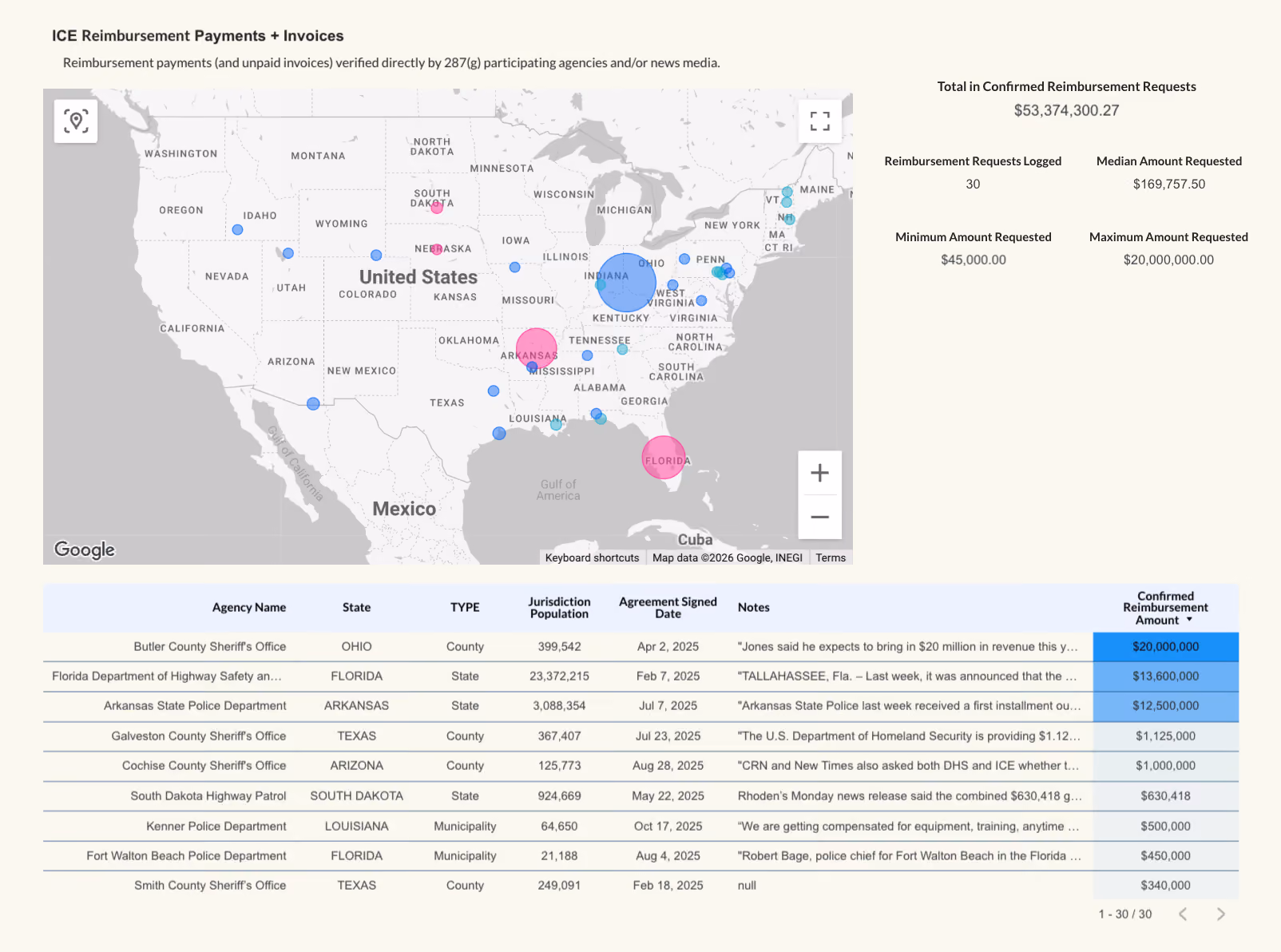Viewport: 1281px width, 952px height.
Task: Zoom out on the map
Action: 819,517
